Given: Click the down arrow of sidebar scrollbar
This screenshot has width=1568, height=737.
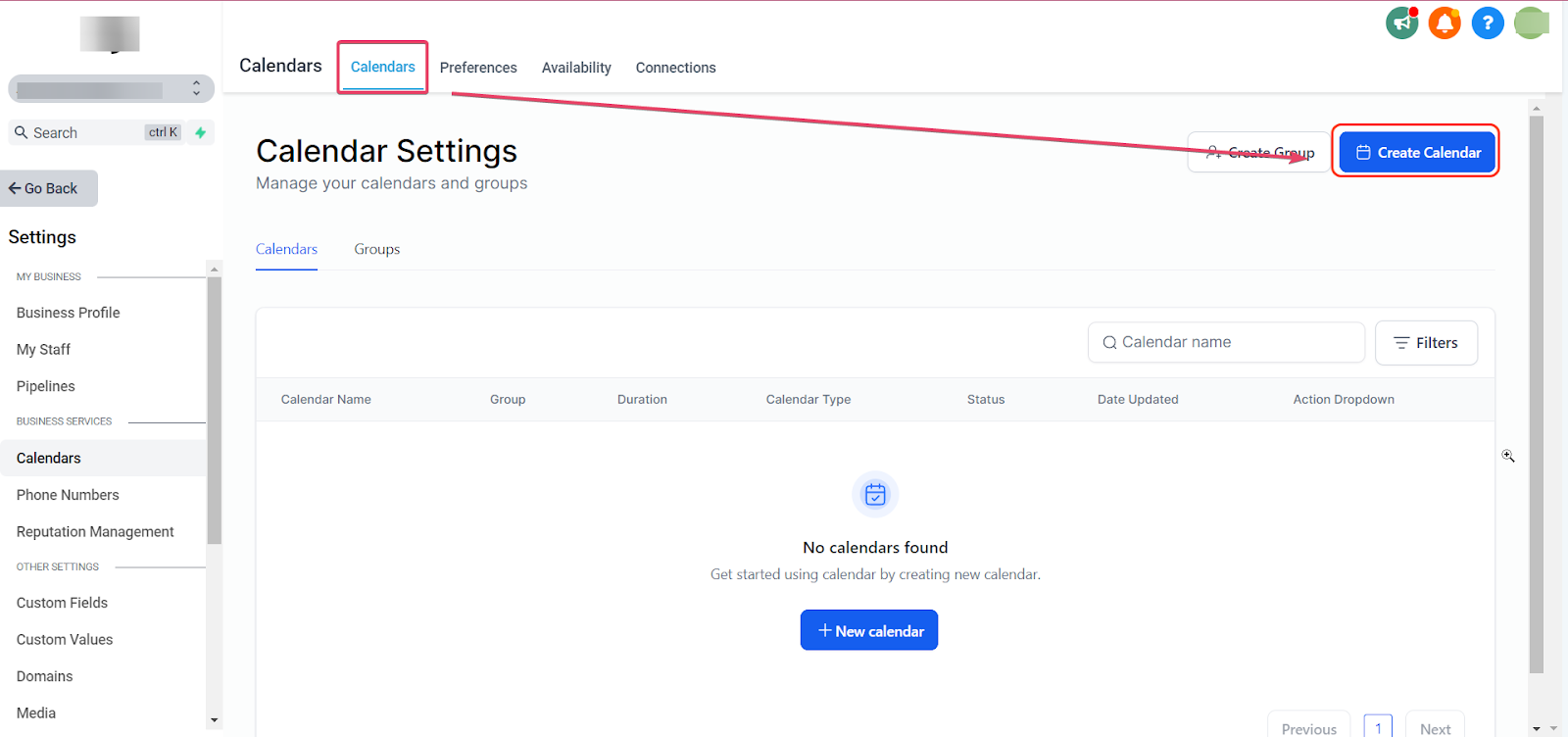Looking at the screenshot, I should click(214, 720).
